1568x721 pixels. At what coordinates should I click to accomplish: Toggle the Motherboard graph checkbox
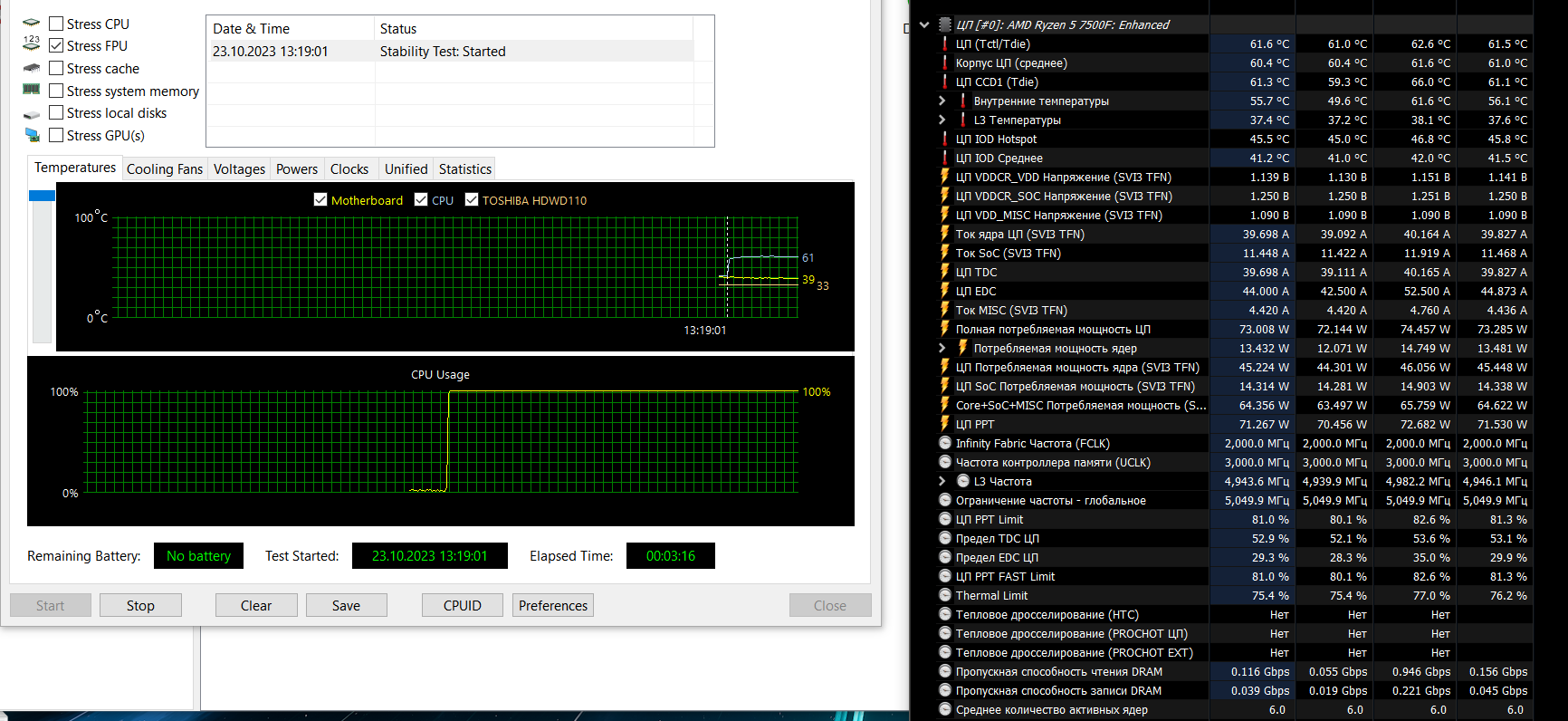click(320, 199)
